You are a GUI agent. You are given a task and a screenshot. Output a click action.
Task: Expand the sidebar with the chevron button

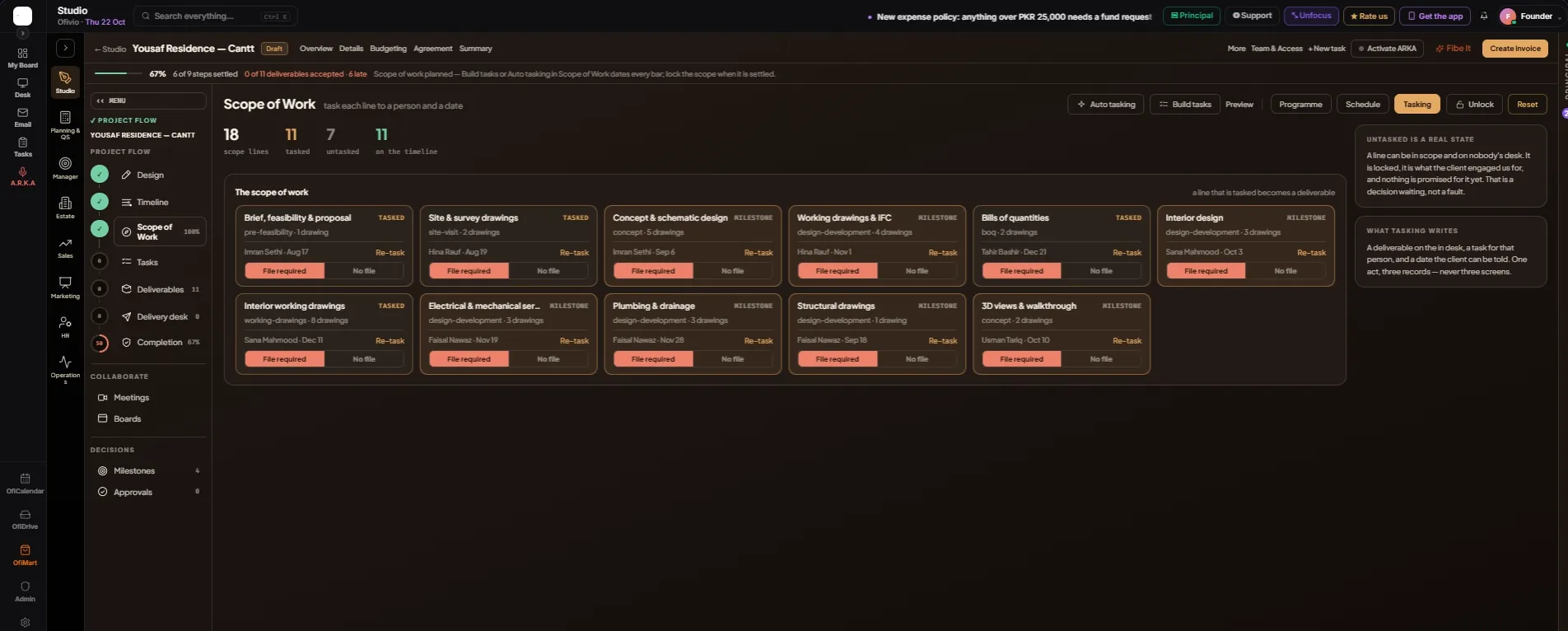tap(65, 48)
